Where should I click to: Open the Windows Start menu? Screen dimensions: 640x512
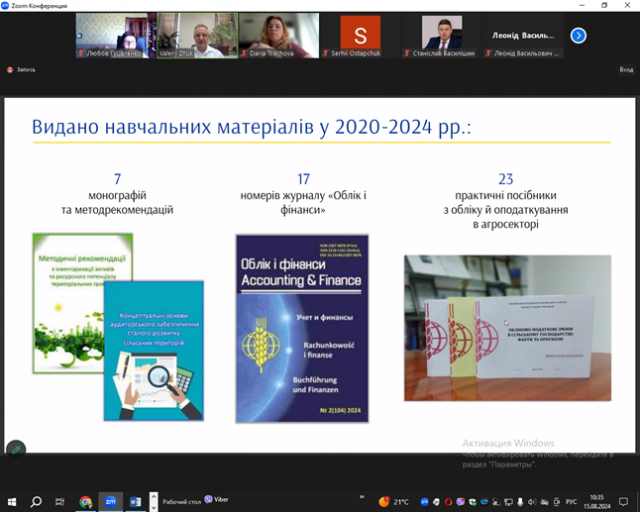click(12, 501)
